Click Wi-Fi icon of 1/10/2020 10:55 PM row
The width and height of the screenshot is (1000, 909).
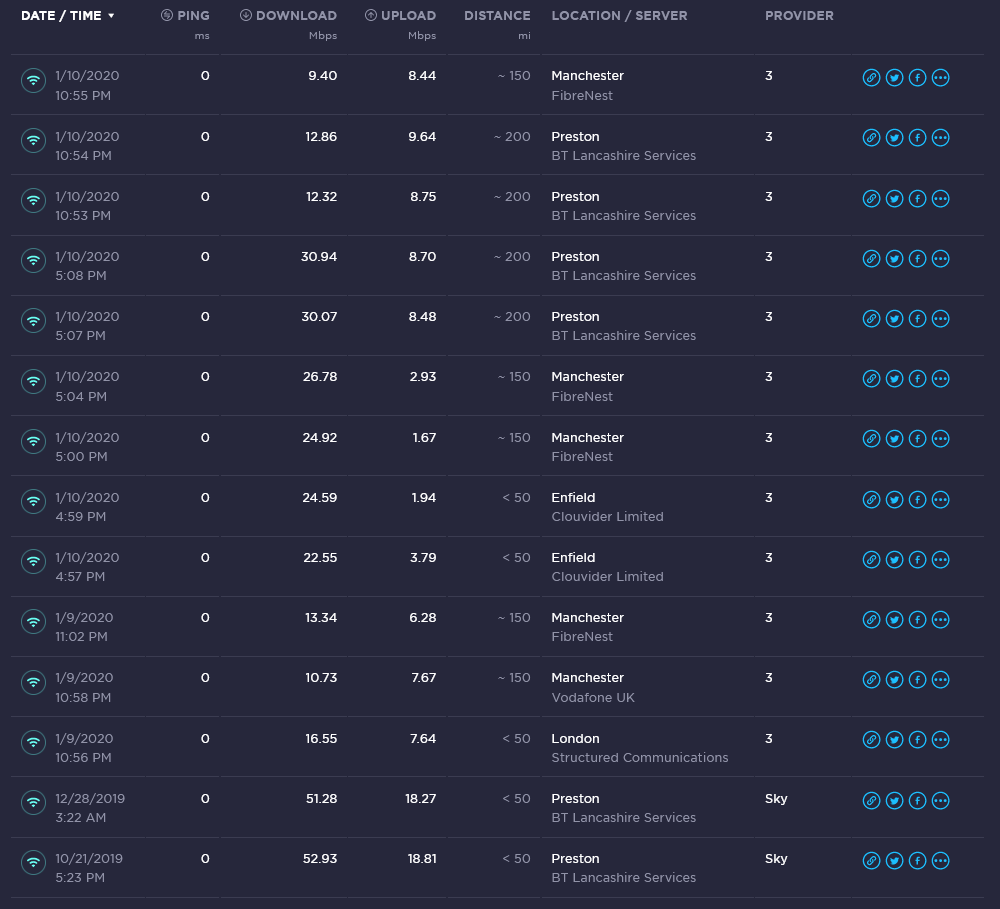tap(33, 80)
